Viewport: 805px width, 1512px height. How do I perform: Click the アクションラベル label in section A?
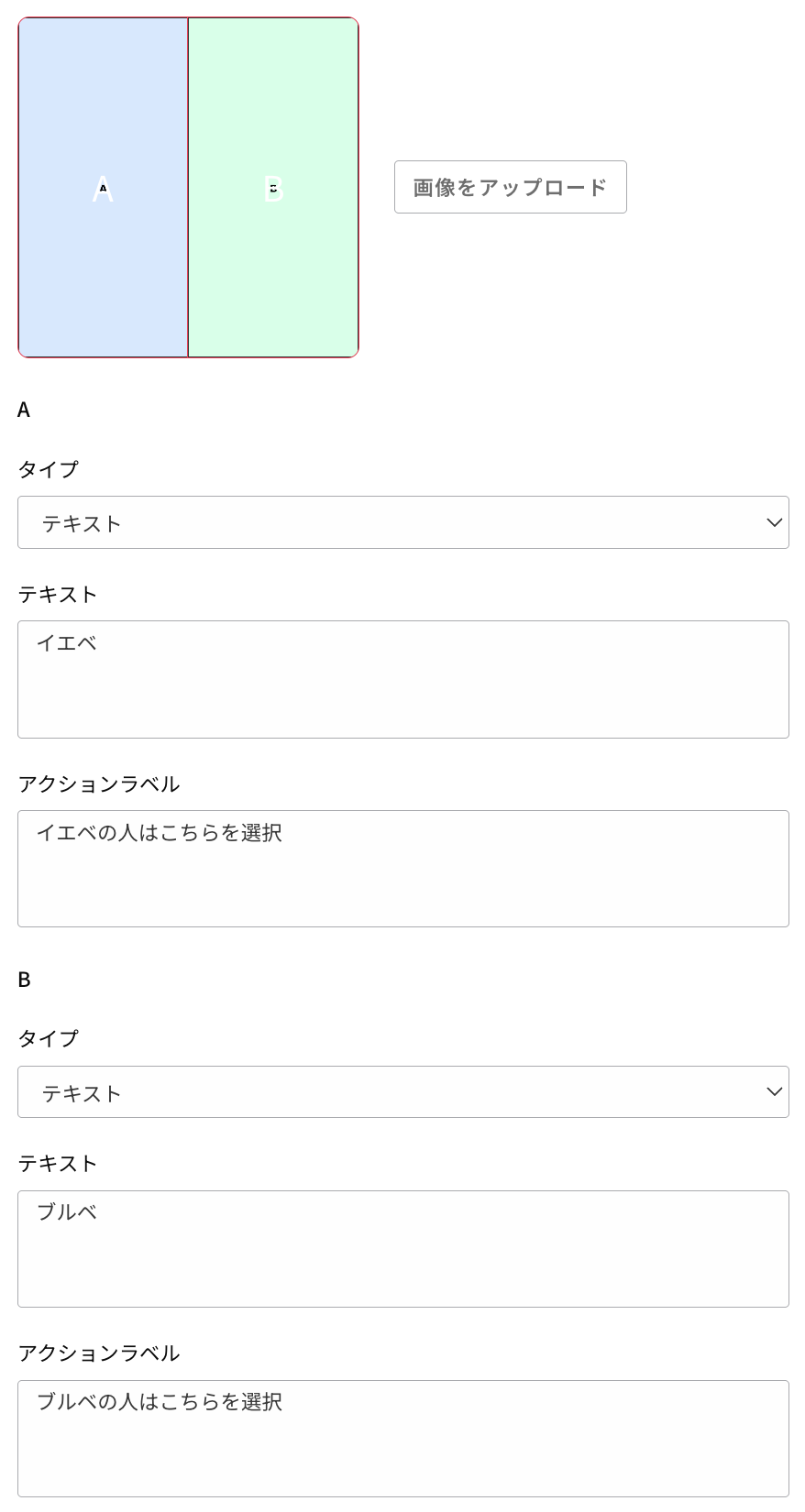(98, 783)
